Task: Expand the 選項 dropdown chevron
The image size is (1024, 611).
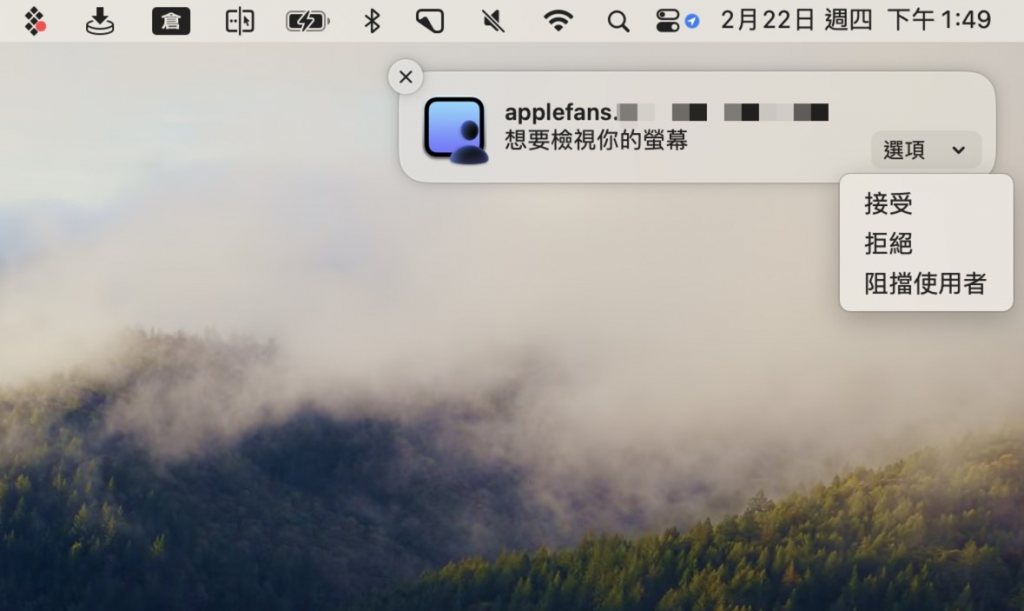Action: tap(959, 150)
